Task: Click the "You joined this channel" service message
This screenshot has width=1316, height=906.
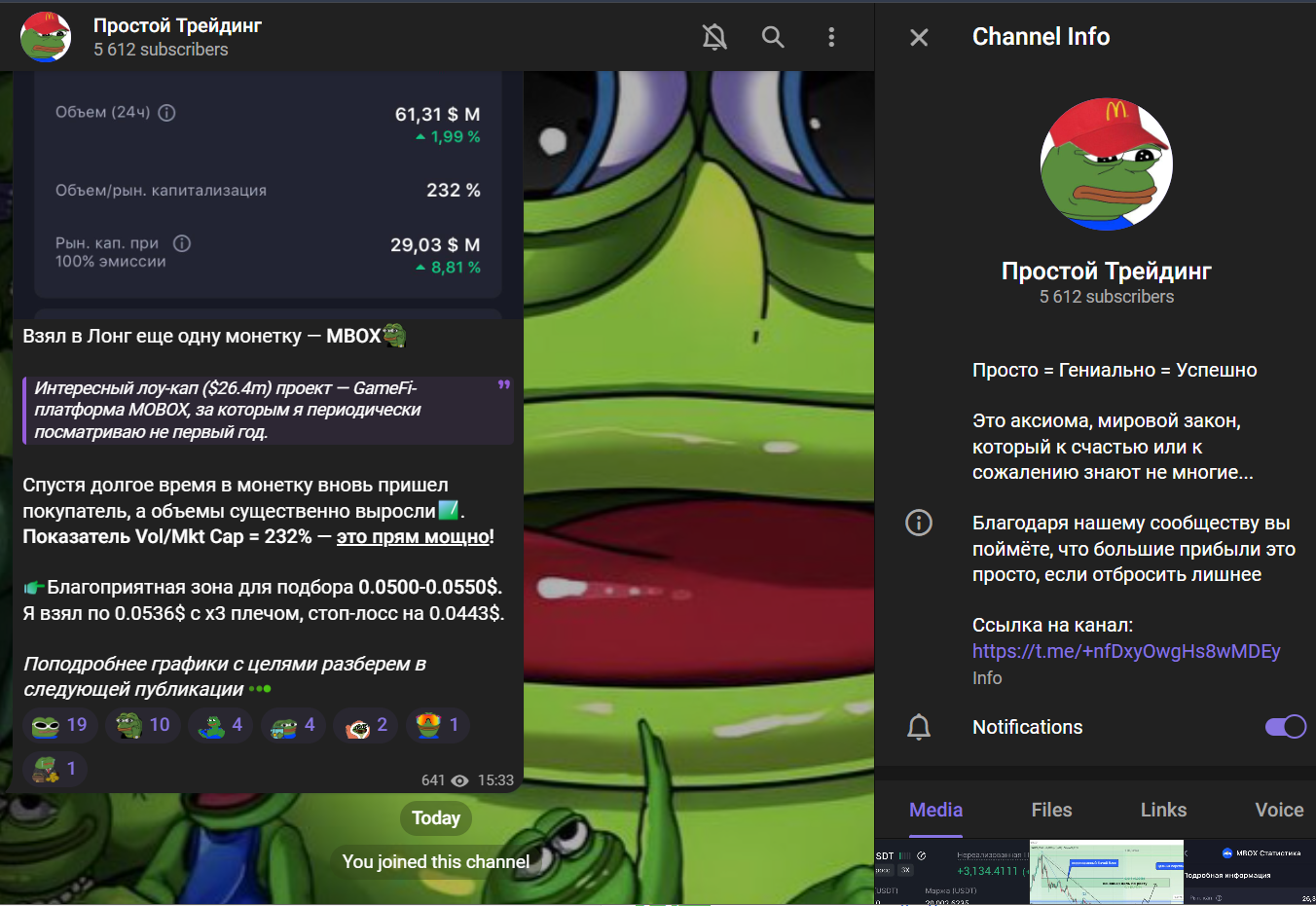Action: [436, 861]
